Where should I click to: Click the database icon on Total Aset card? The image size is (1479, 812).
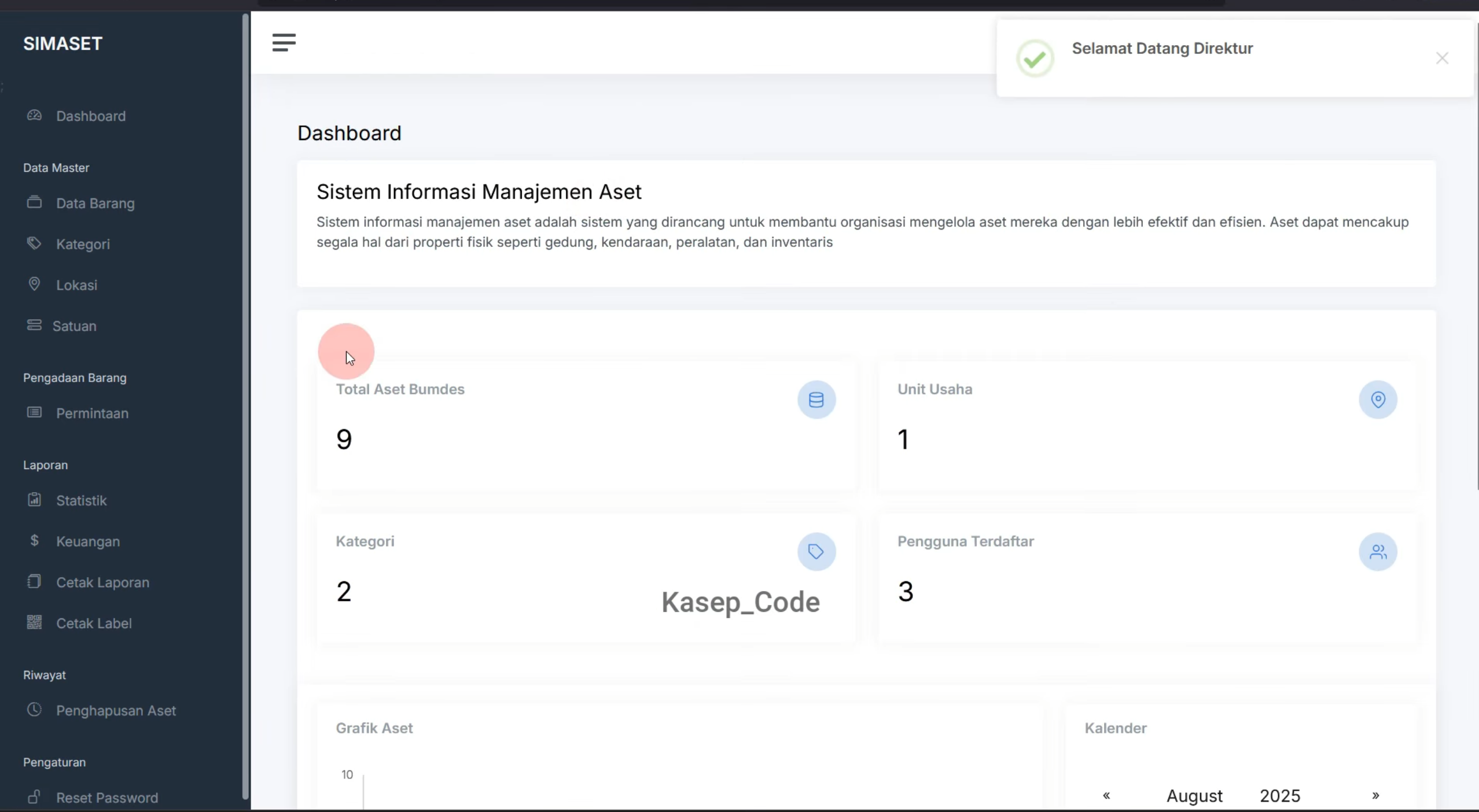(x=816, y=400)
